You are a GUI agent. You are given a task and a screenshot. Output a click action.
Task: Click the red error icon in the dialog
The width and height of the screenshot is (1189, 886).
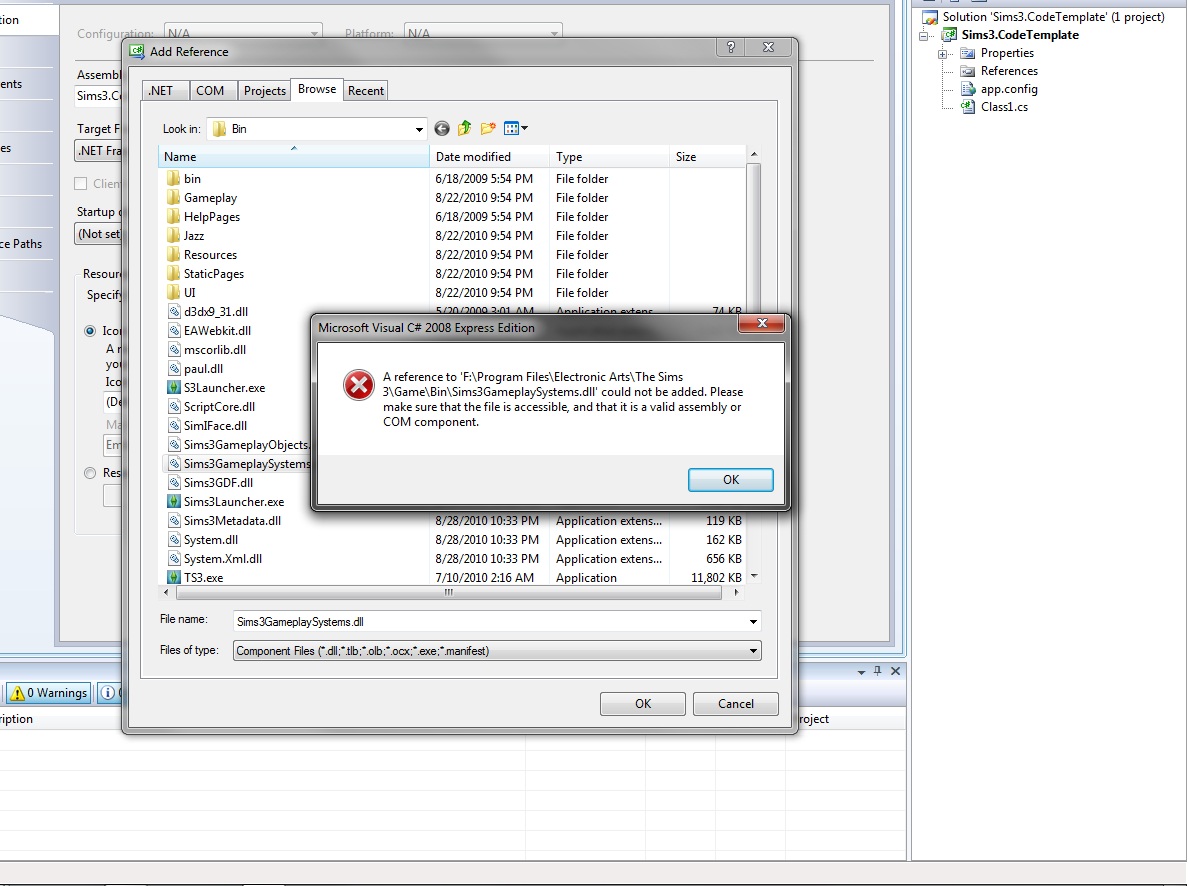358,385
